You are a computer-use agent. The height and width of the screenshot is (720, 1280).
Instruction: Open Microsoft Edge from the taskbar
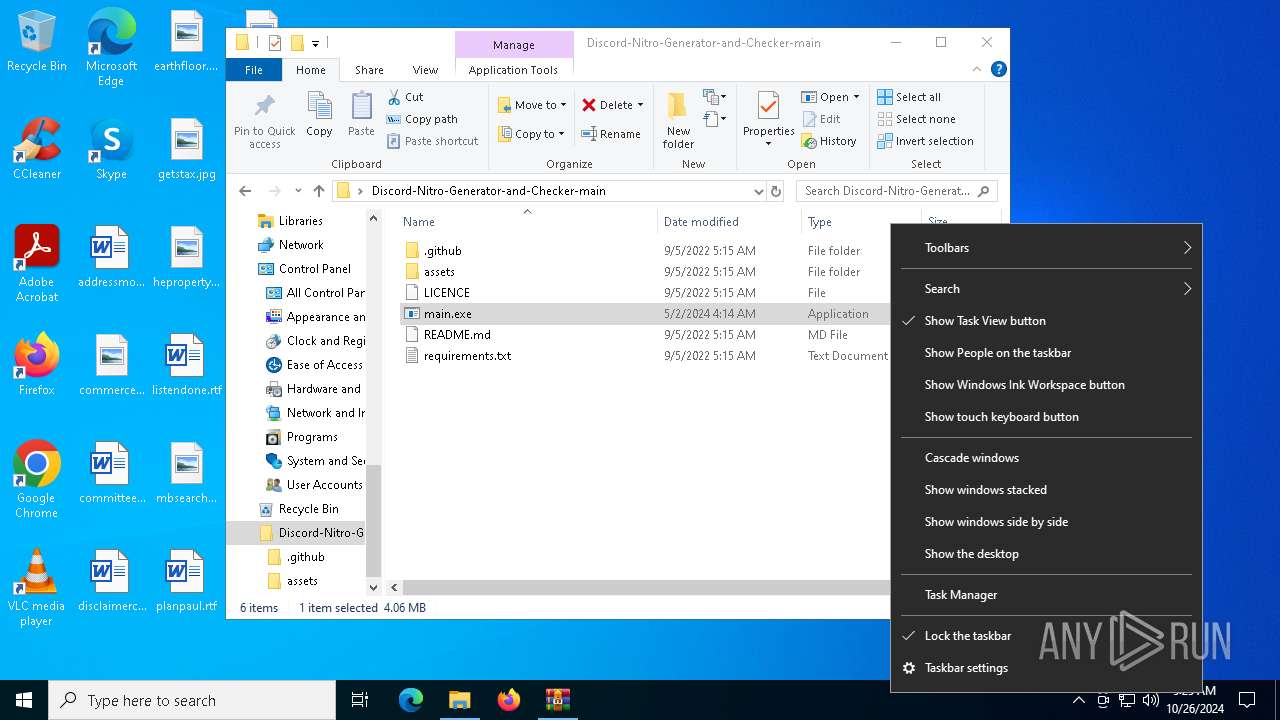point(411,700)
